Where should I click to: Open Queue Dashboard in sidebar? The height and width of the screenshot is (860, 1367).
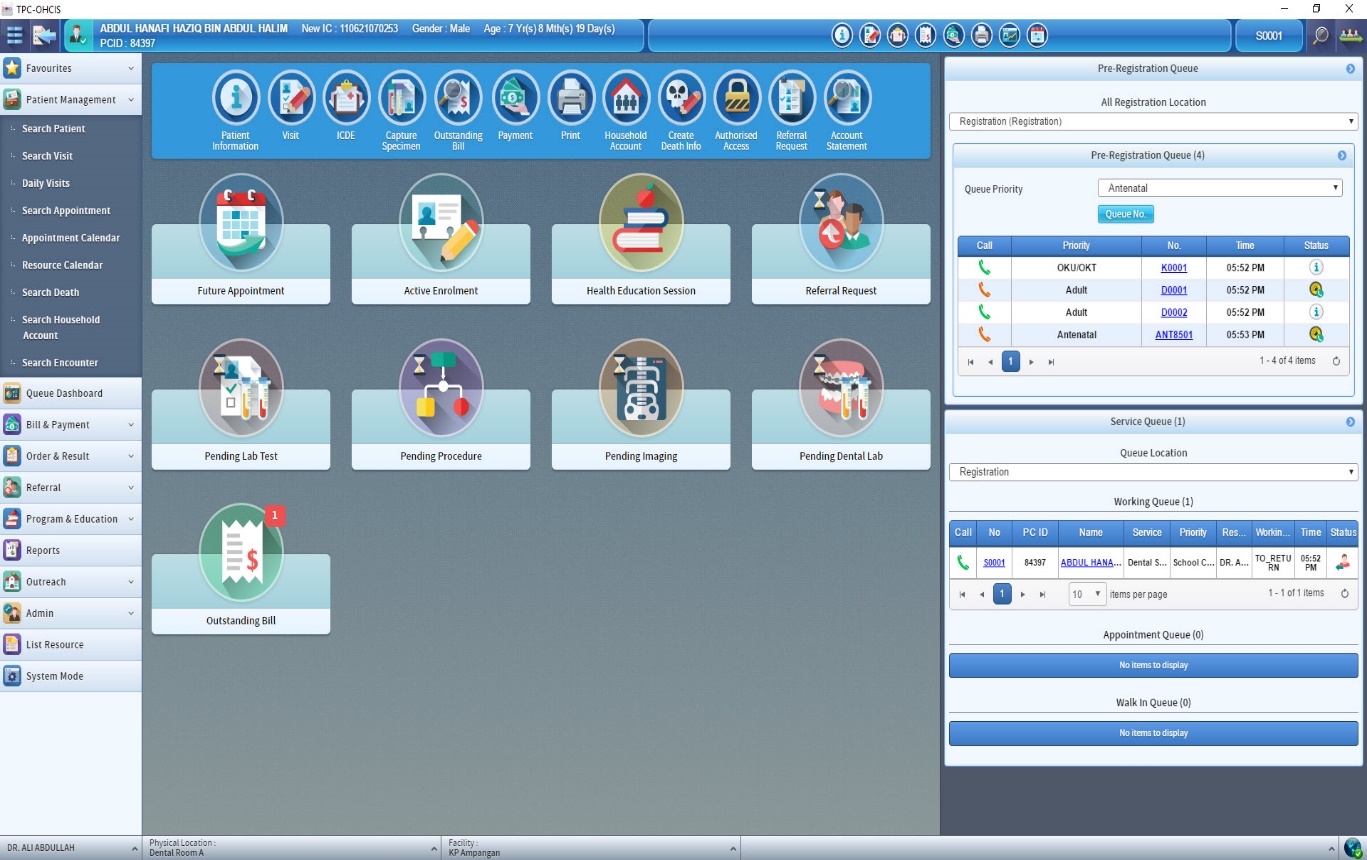point(70,393)
